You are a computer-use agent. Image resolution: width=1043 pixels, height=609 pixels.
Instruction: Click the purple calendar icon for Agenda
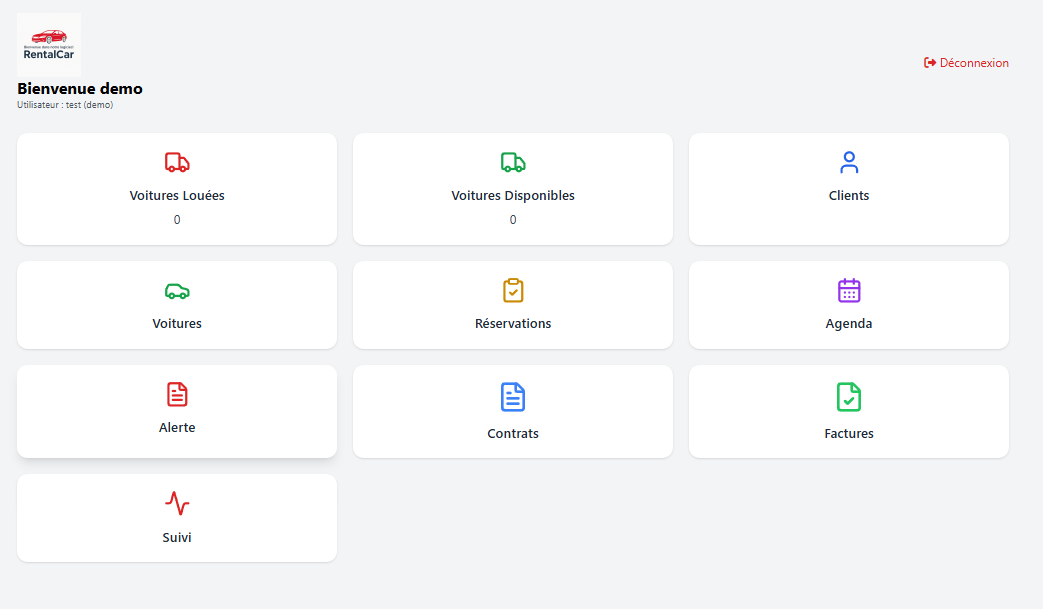849,291
